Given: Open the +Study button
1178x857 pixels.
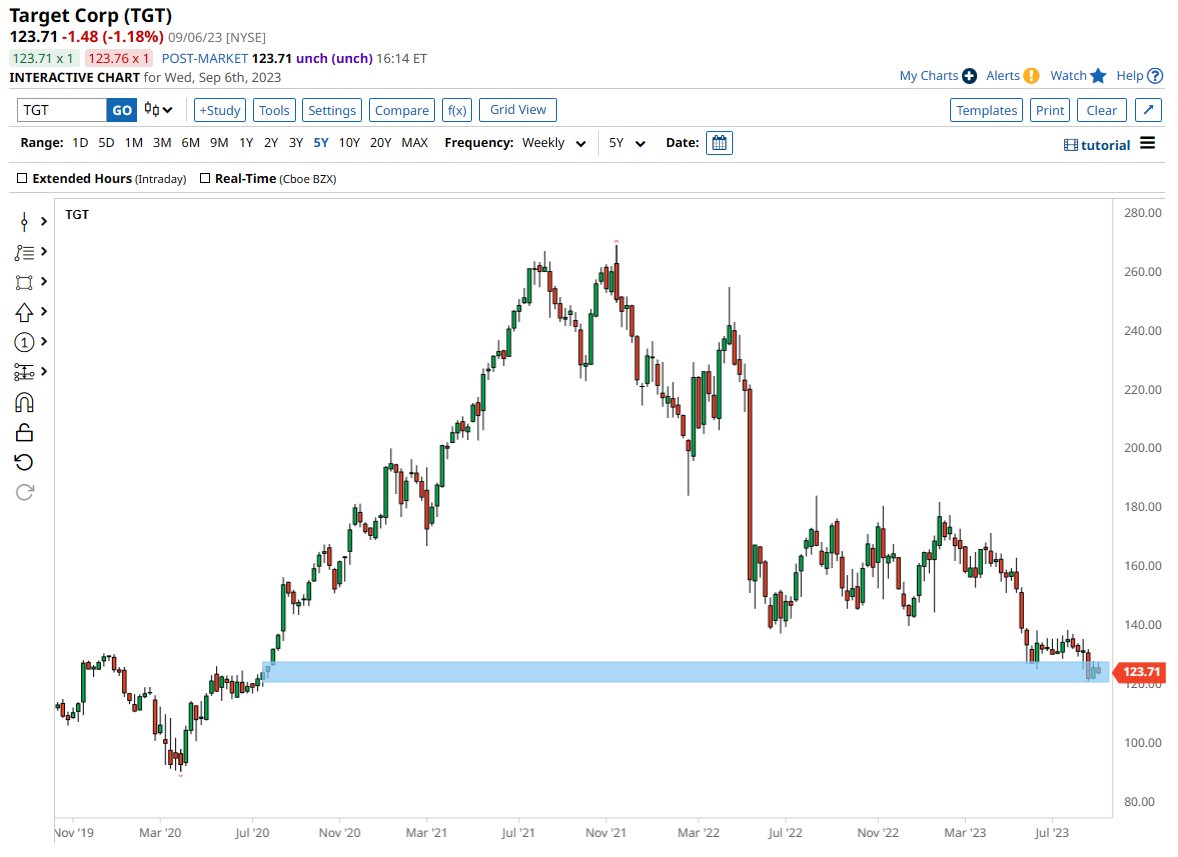Looking at the screenshot, I should pos(219,110).
